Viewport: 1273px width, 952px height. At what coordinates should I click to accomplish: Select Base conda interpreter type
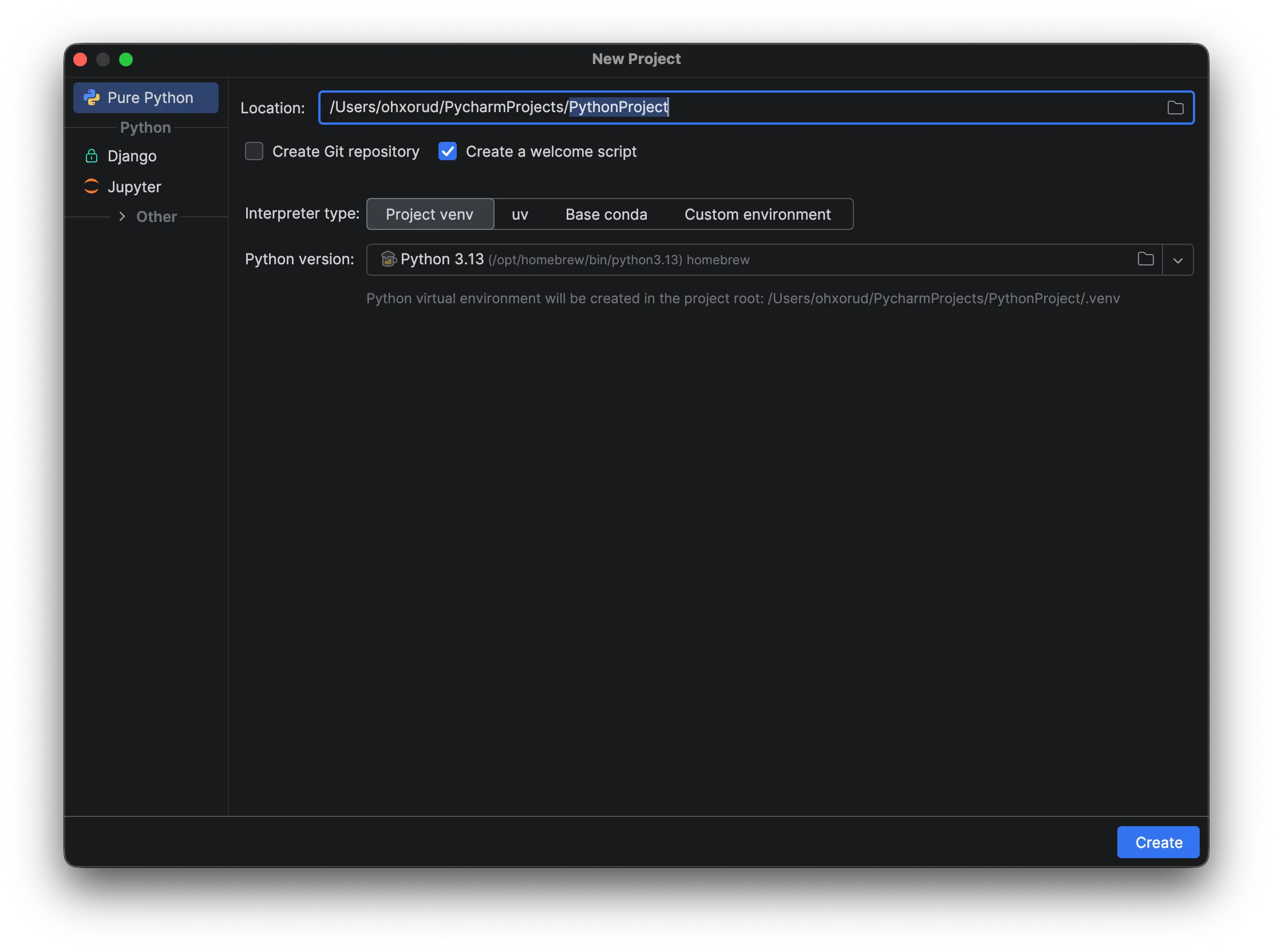coord(606,214)
